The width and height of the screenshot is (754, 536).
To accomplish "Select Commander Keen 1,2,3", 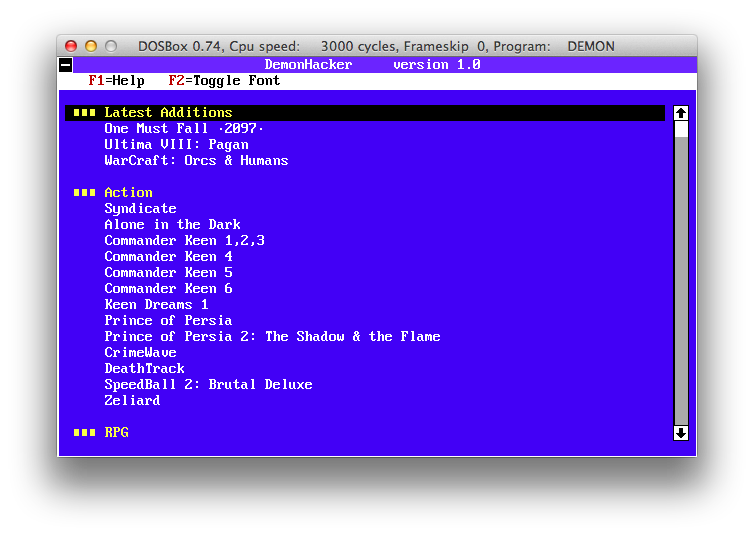I will point(185,240).
